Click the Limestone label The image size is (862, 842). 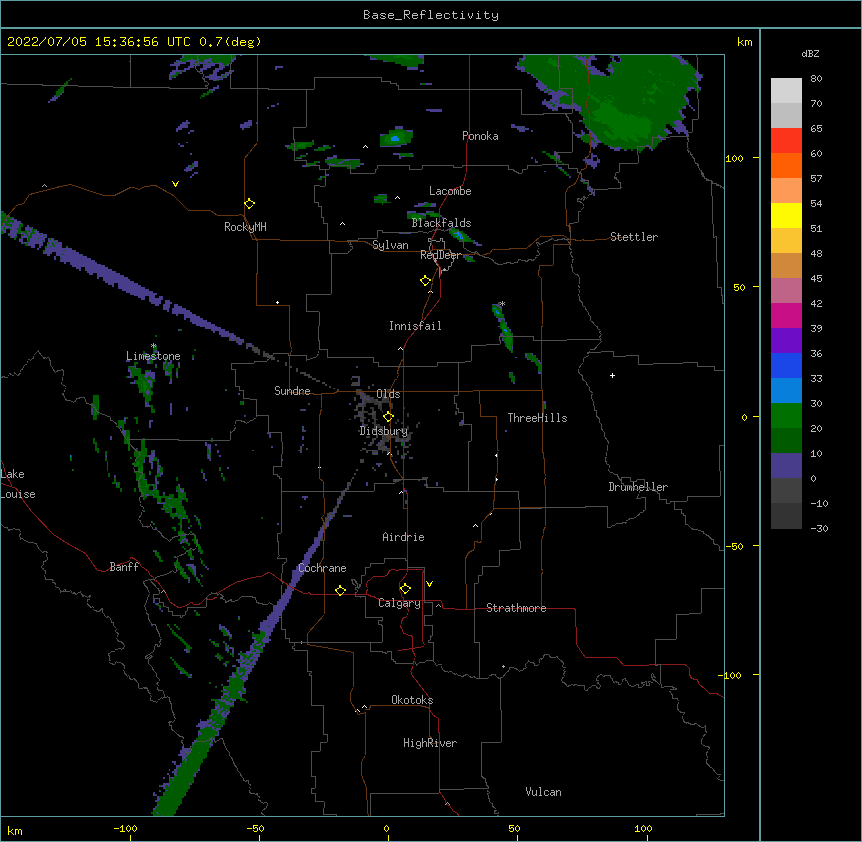[x=153, y=356]
